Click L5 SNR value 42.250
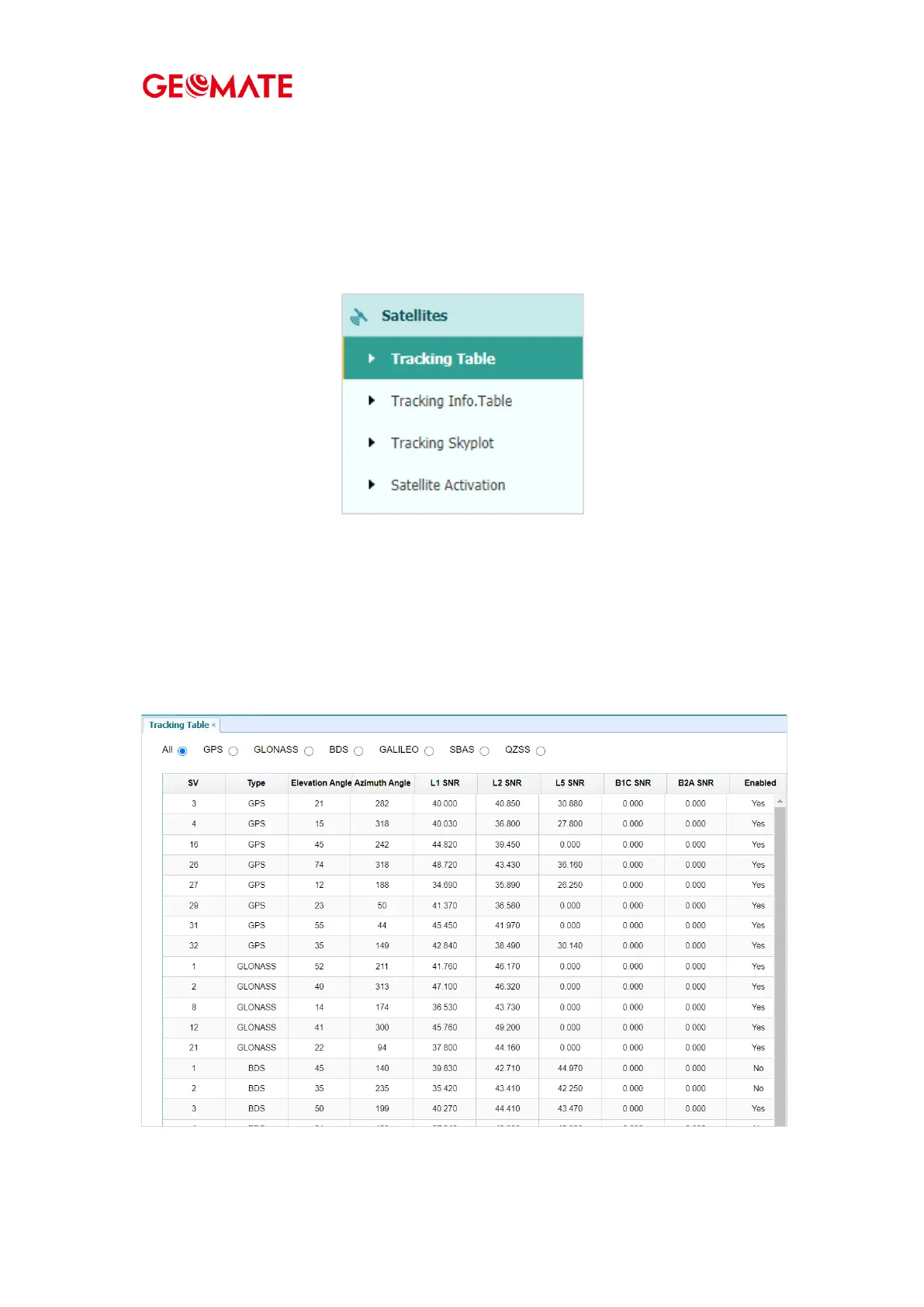Image resolution: width=924 pixels, height=1307 pixels. [x=570, y=1088]
